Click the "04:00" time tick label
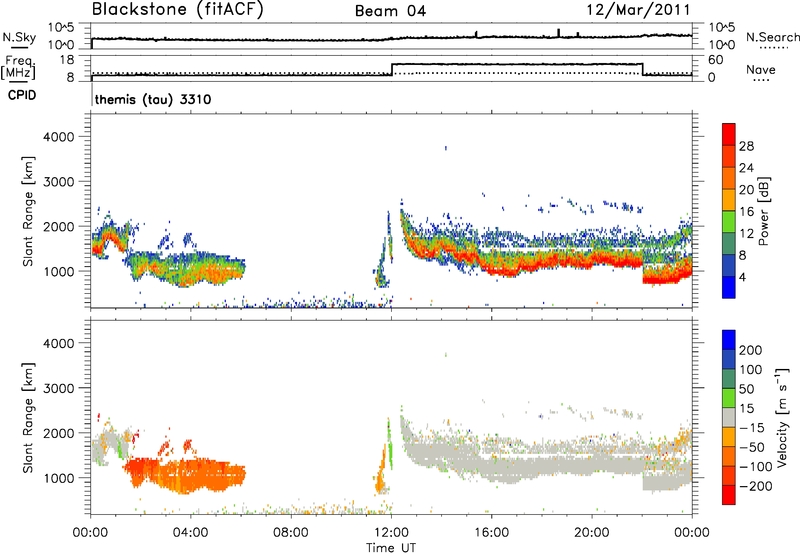The image size is (800, 554). (x=190, y=532)
